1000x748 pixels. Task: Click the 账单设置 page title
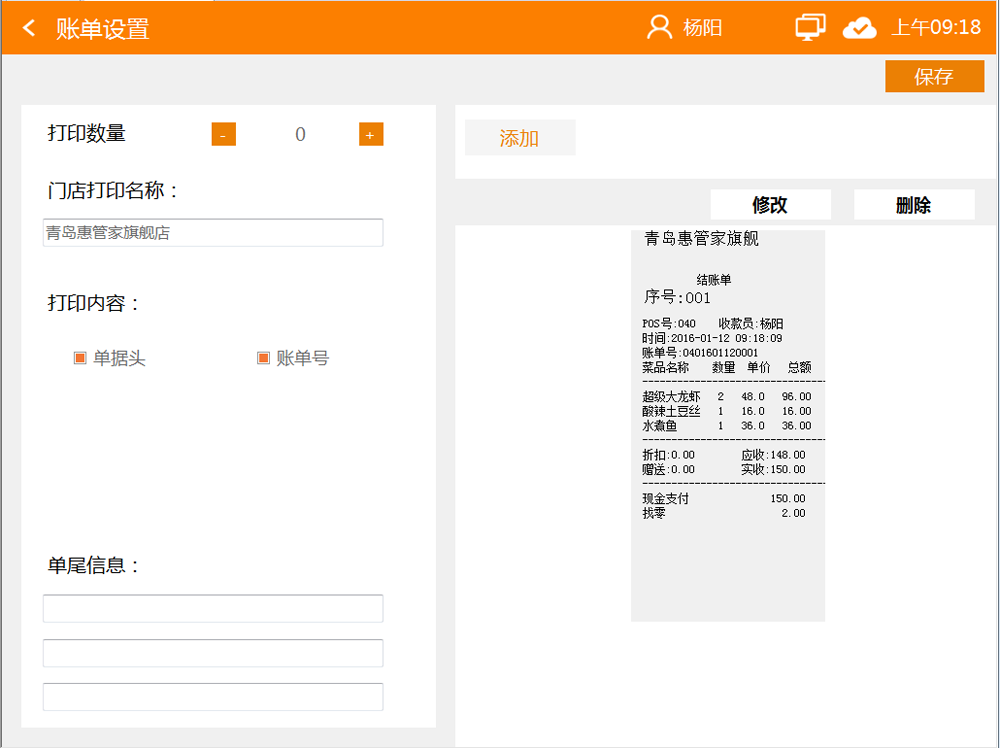pyautogui.click(x=103, y=29)
